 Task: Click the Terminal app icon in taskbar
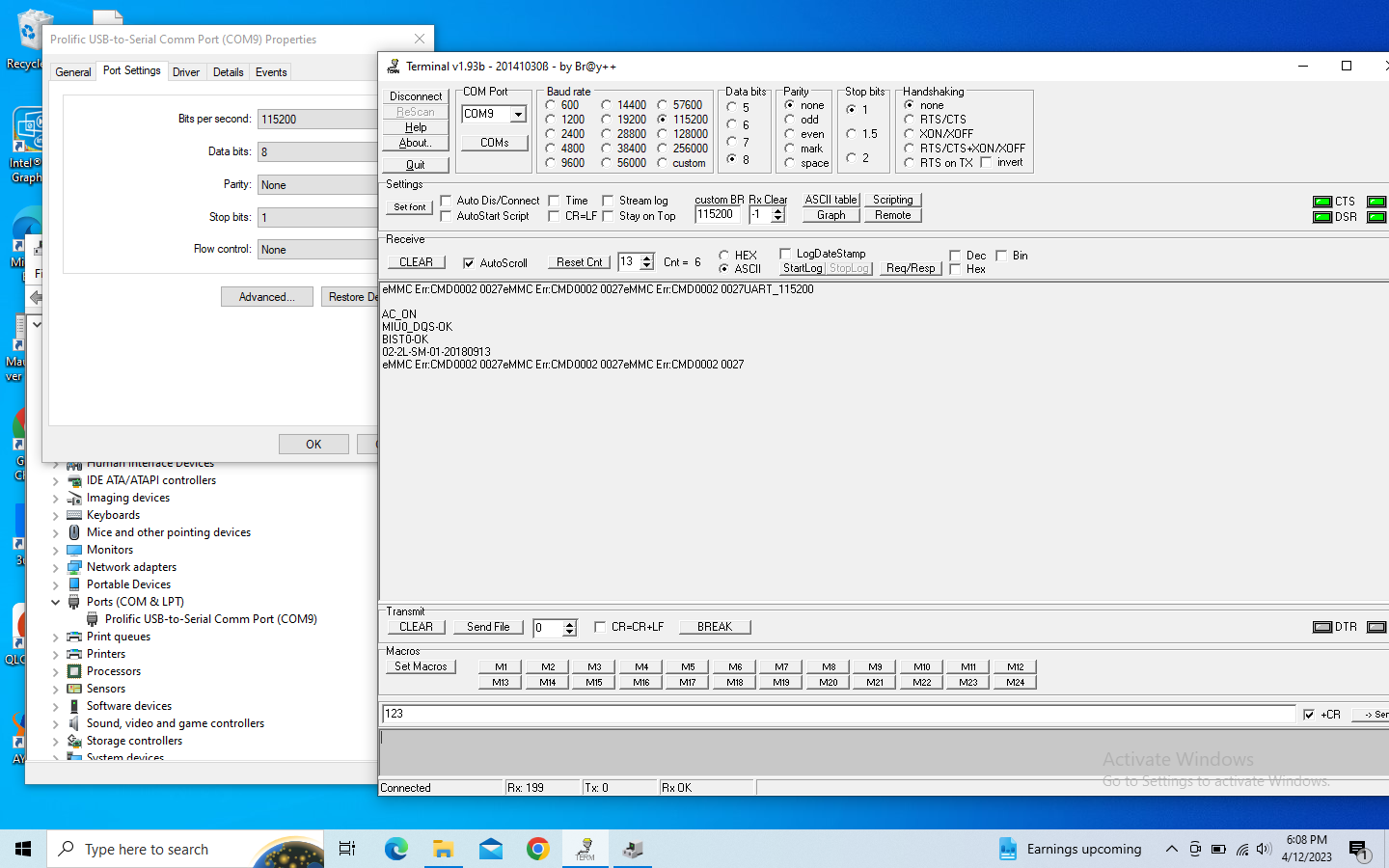coord(585,849)
